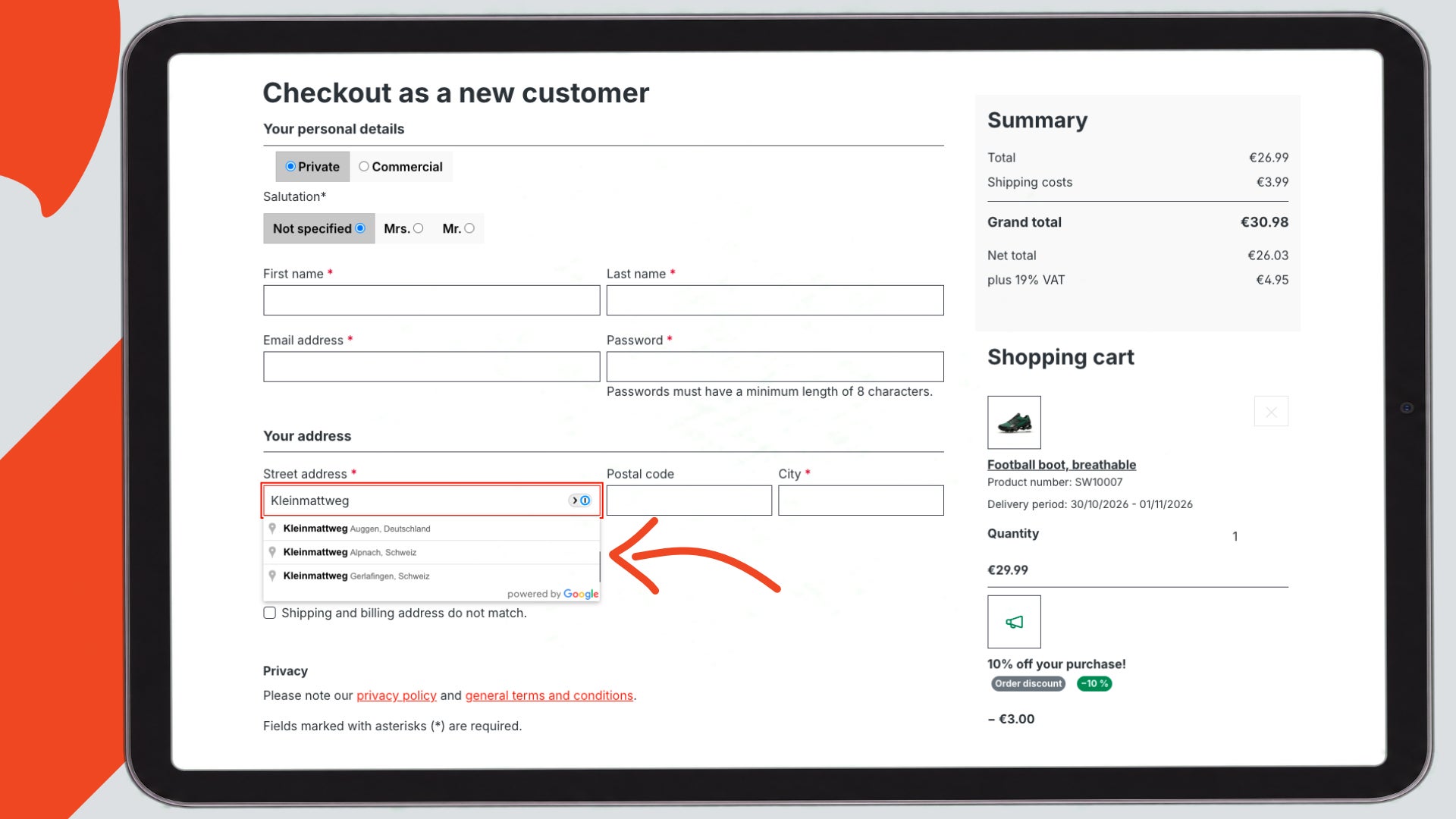Open Football boot, breathable product link
The image size is (1456, 819).
(1062, 465)
